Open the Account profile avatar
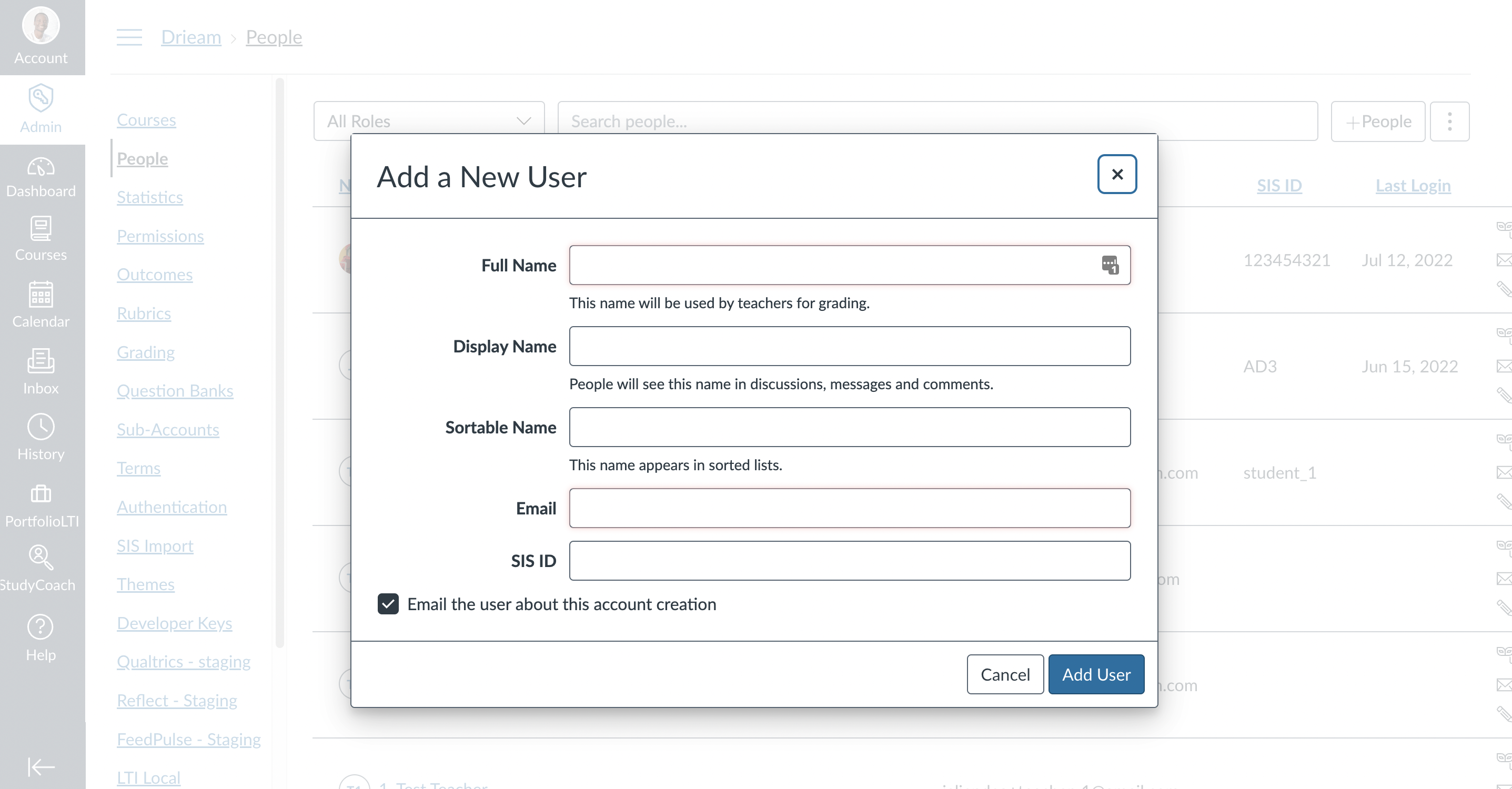The image size is (1512, 789). pos(41,25)
